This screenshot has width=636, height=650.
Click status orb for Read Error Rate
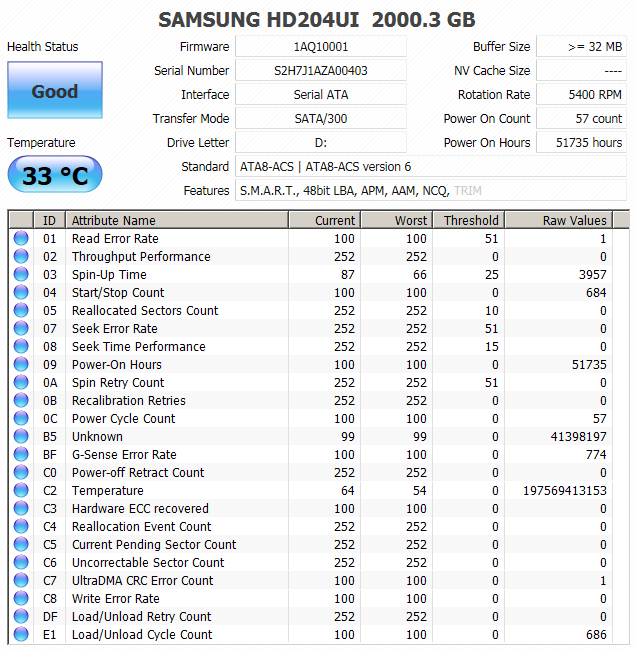21,238
